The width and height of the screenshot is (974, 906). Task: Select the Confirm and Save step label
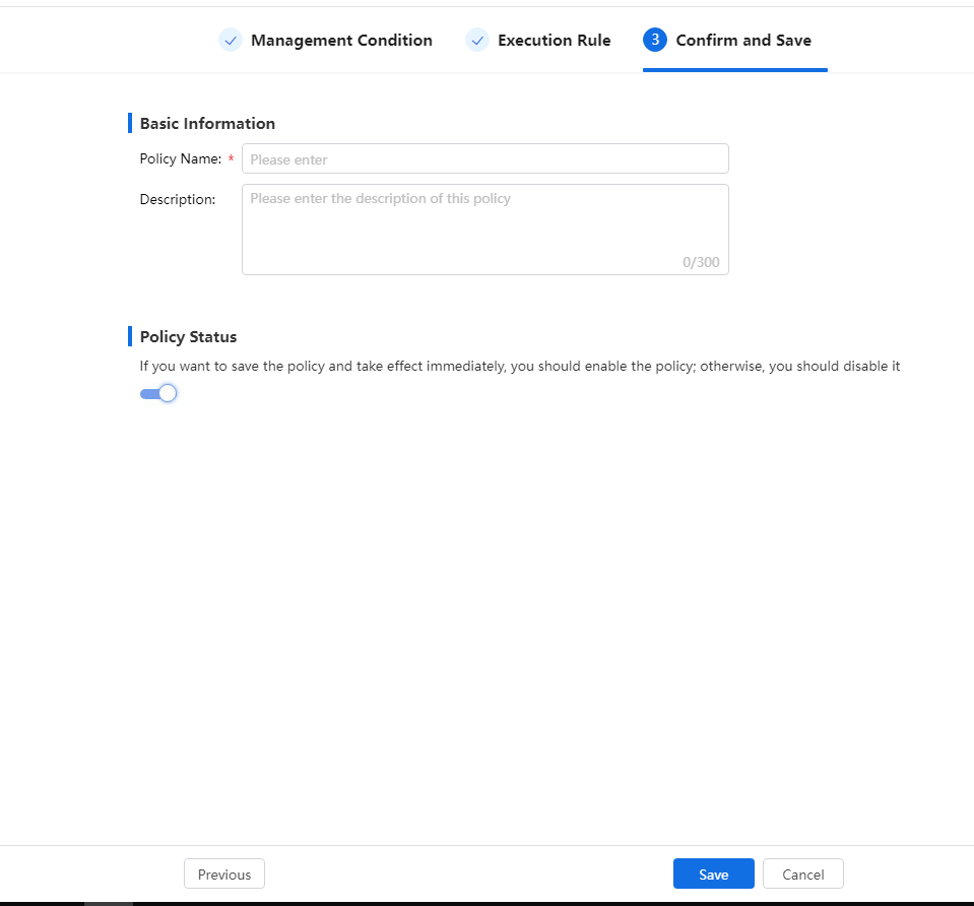tap(744, 40)
